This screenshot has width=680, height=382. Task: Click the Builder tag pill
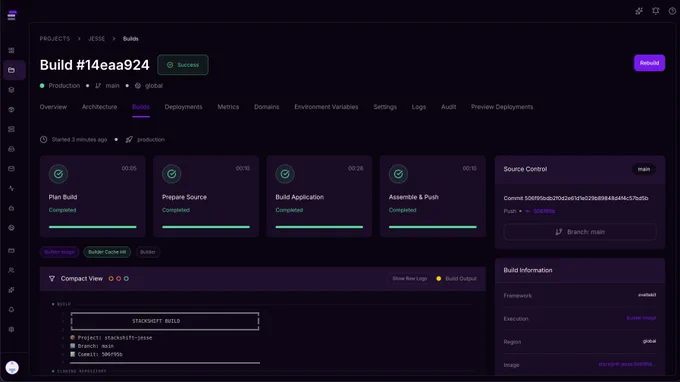(x=147, y=252)
